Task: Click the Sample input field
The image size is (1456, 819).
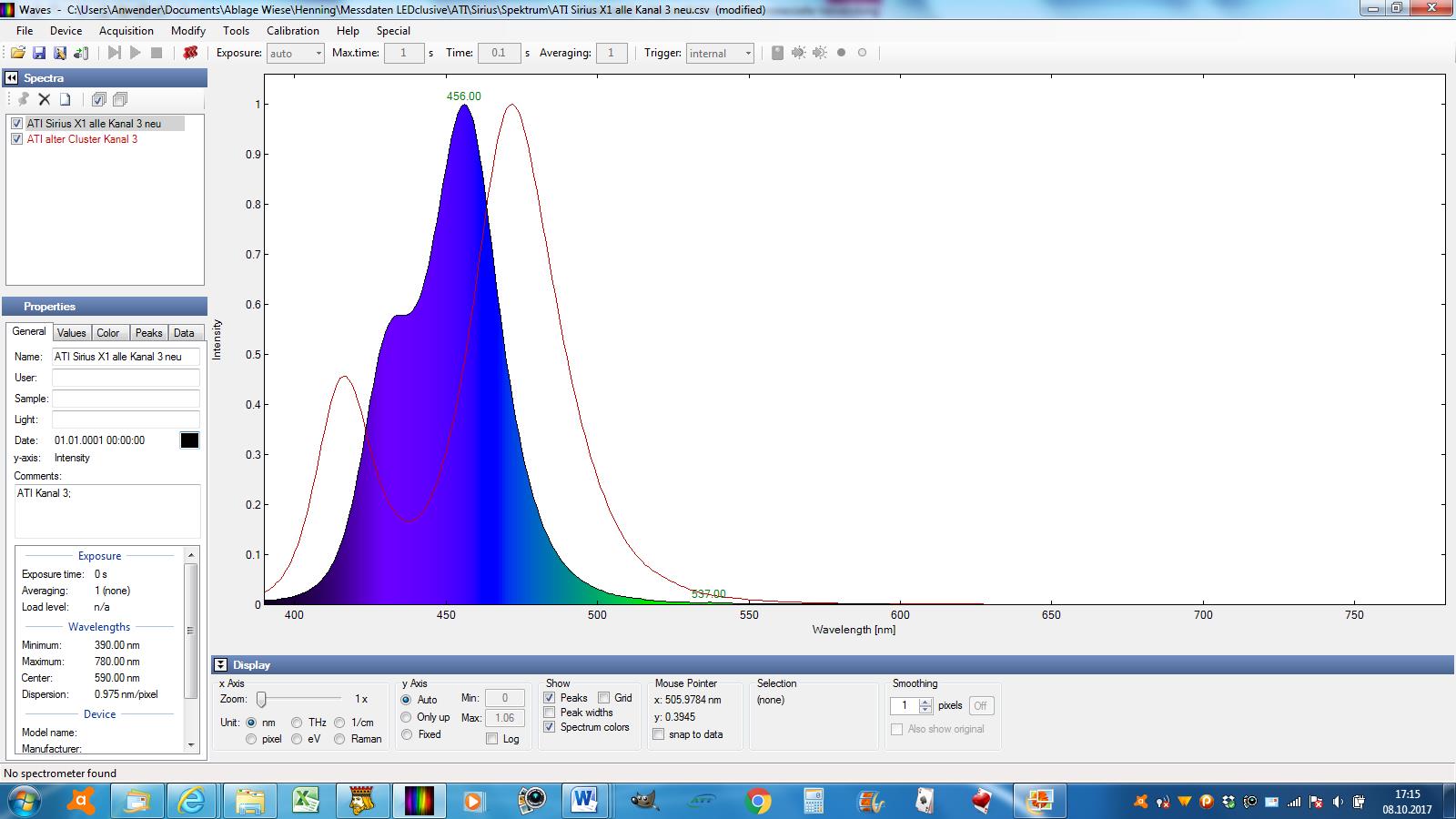Action: click(x=126, y=399)
